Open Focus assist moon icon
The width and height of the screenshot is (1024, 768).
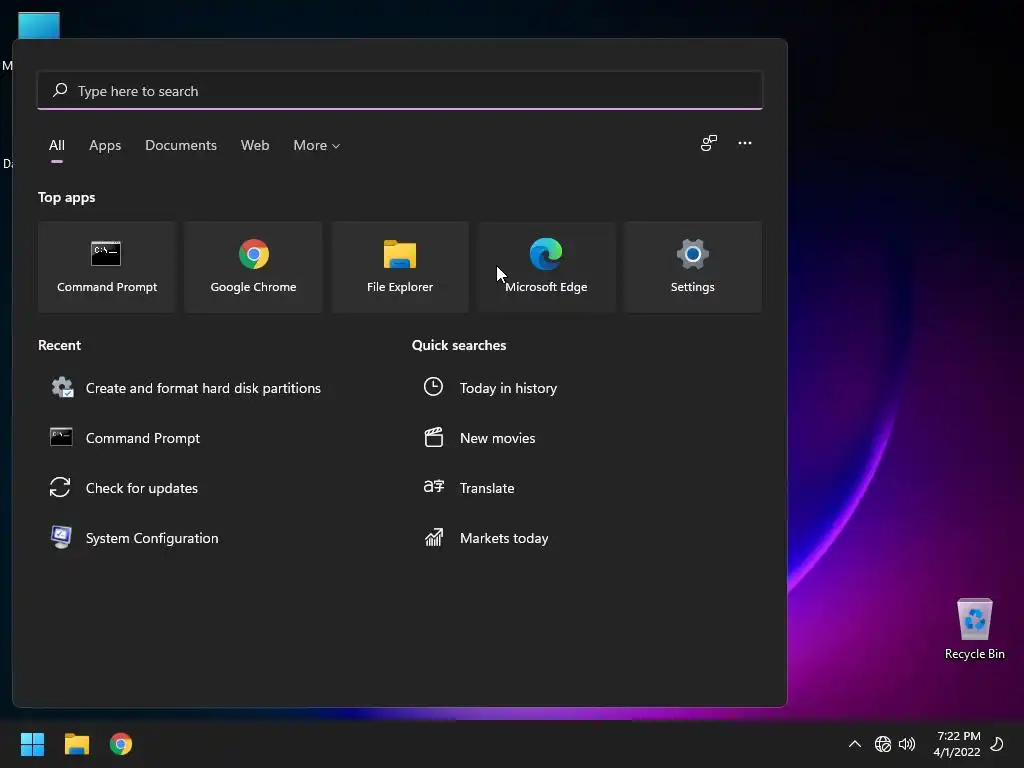997,744
